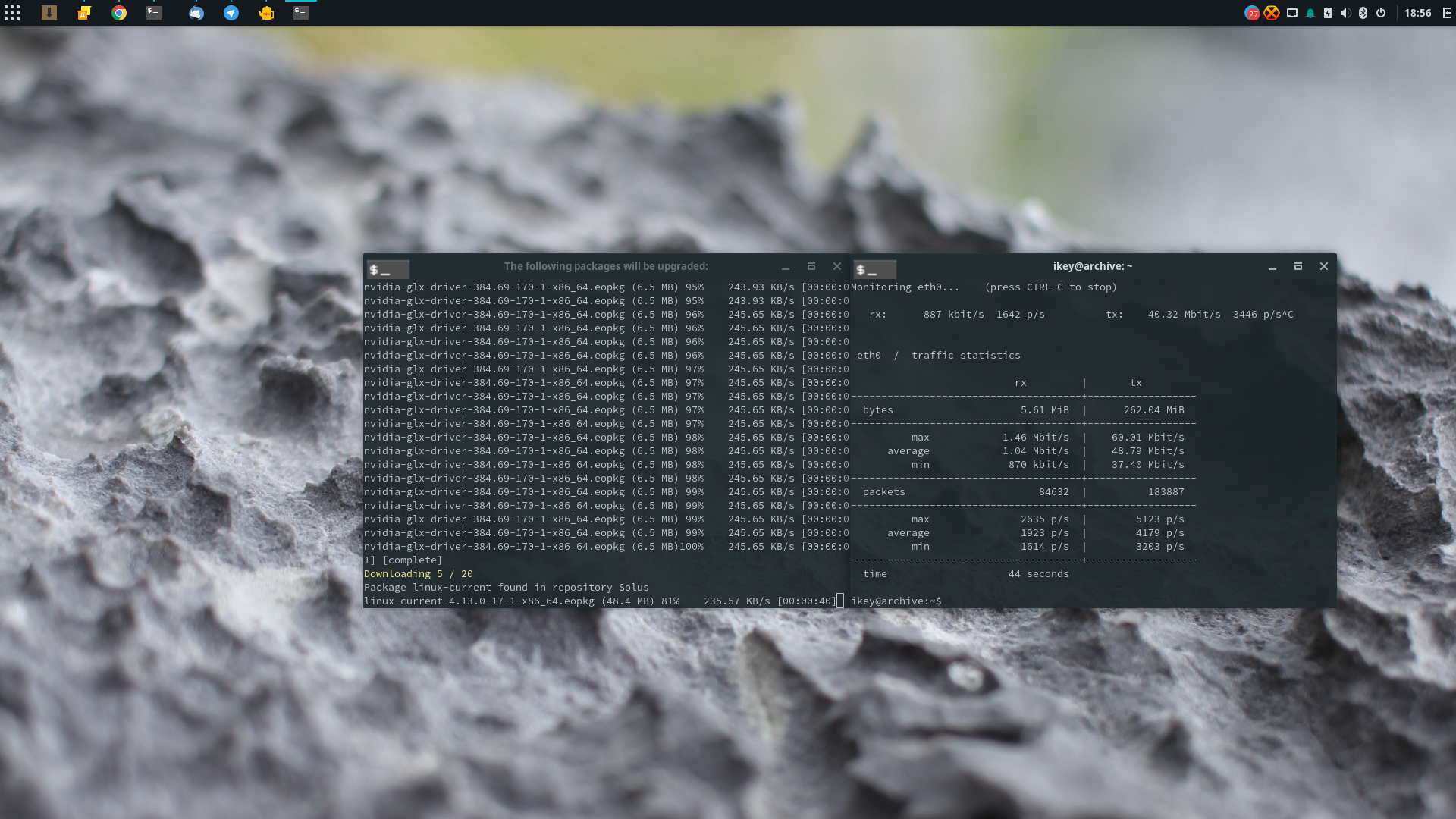Click the '37.40 Mbit/s' min tx value
This screenshot has width=1456, height=819.
tap(1148, 465)
